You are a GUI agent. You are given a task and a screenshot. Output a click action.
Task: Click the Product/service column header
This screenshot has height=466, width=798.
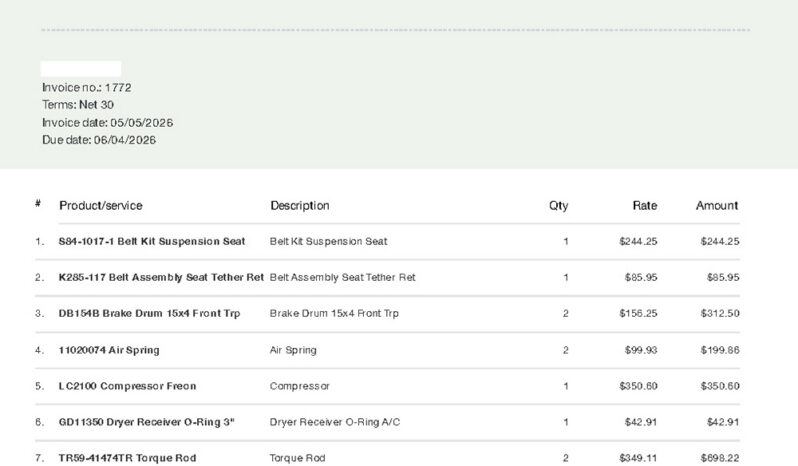(101, 206)
